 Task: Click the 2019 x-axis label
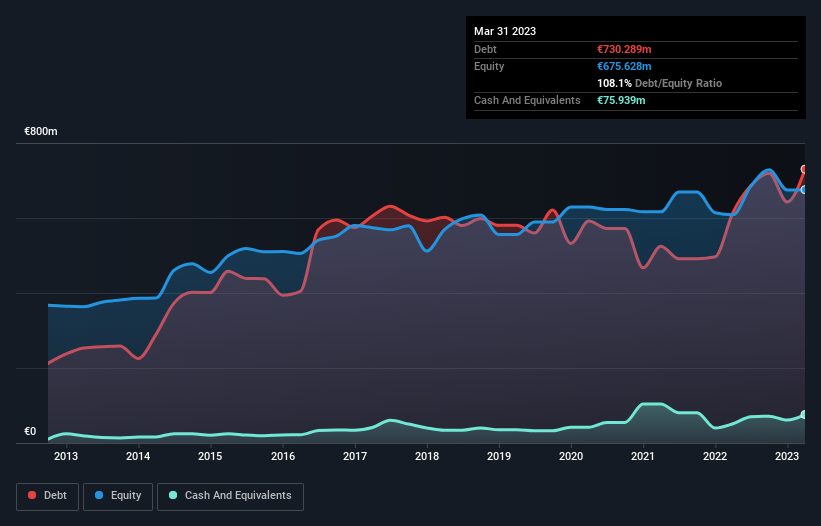tap(498, 456)
